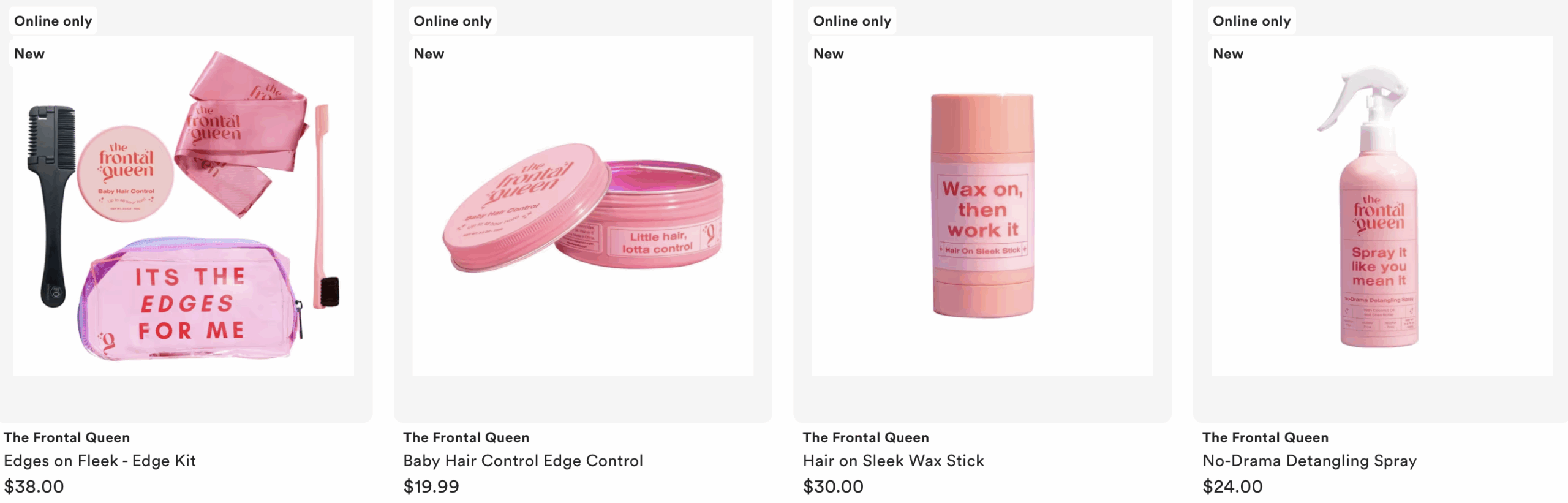Click the $24.00 price of Detangling Spray
The width and height of the screenshot is (1568, 503).
[1232, 486]
